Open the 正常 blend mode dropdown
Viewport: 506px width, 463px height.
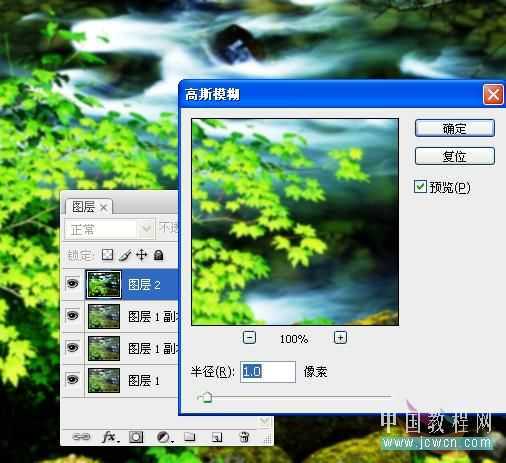point(109,229)
